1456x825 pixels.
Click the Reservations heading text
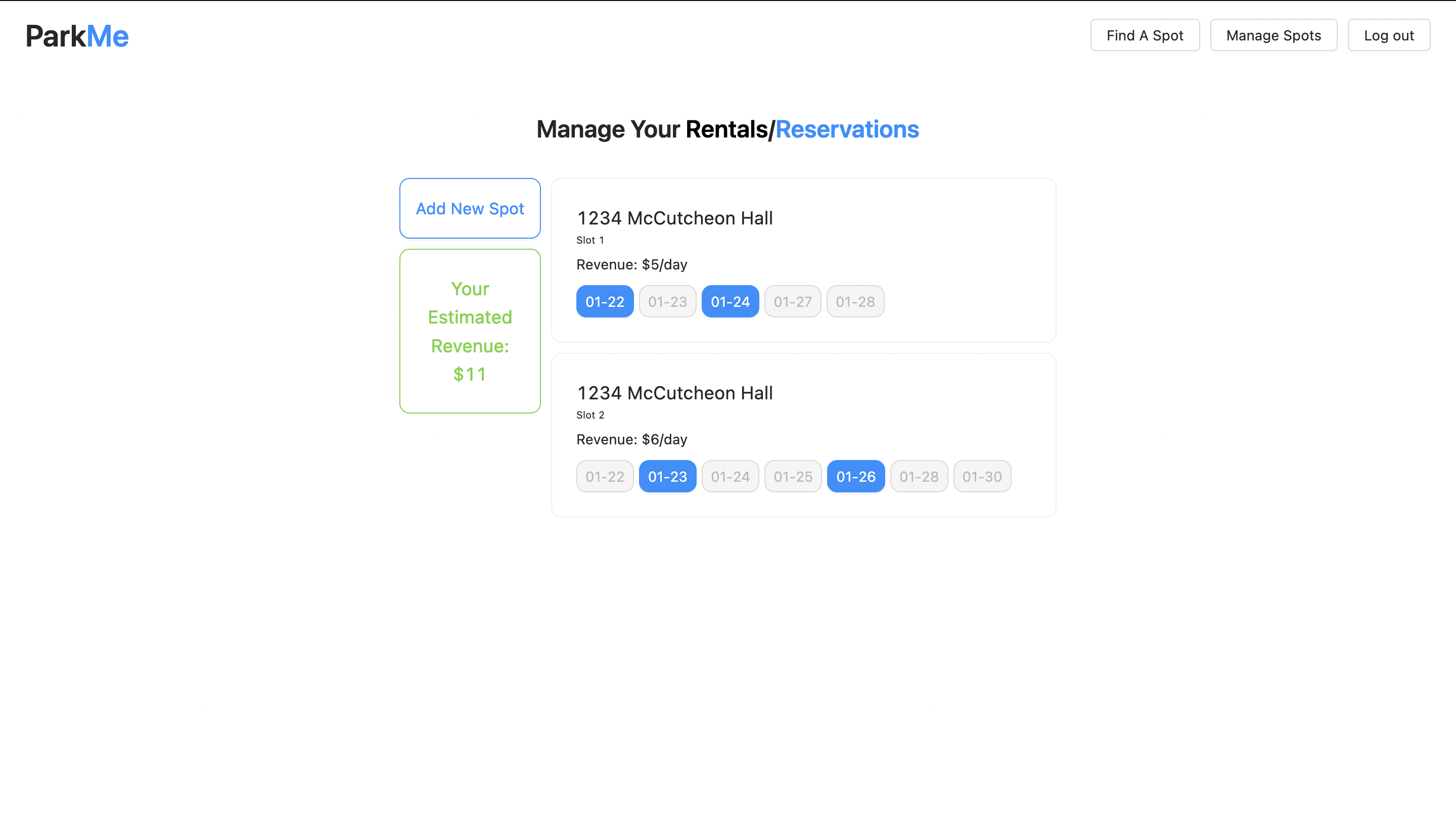pos(846,129)
